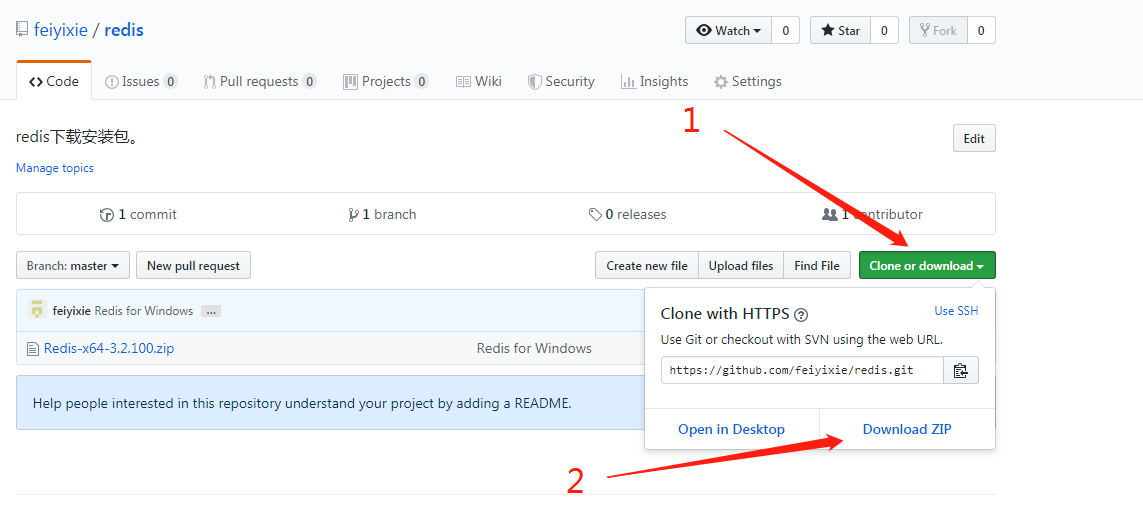Expand the commit message ellipsis button

coord(210,311)
